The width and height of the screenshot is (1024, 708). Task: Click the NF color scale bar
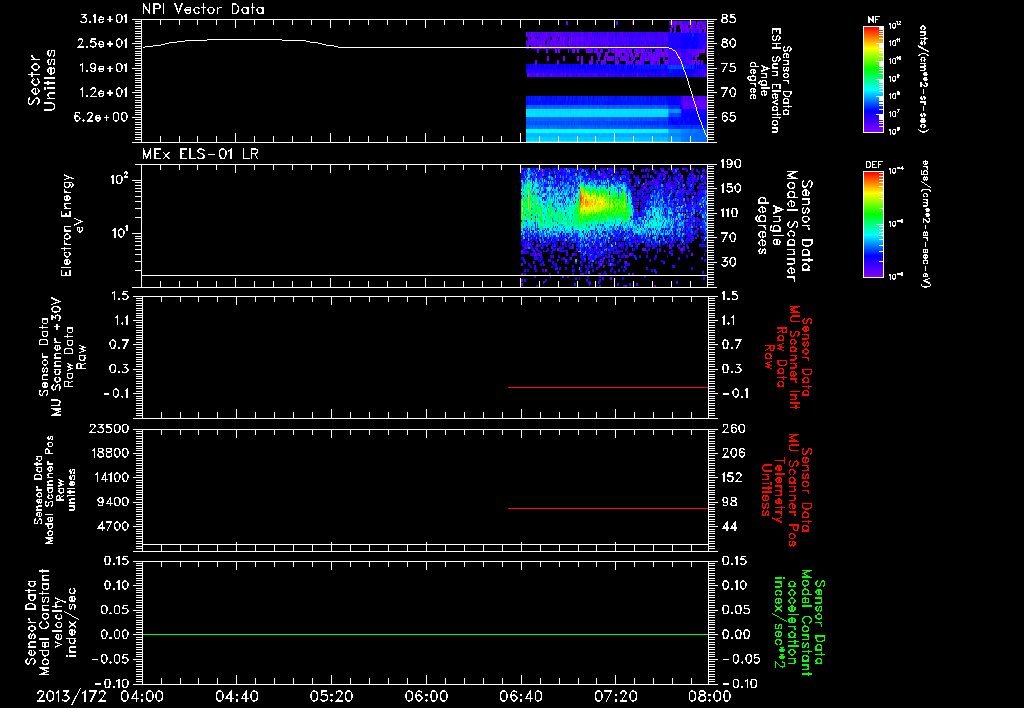pyautogui.click(x=874, y=79)
